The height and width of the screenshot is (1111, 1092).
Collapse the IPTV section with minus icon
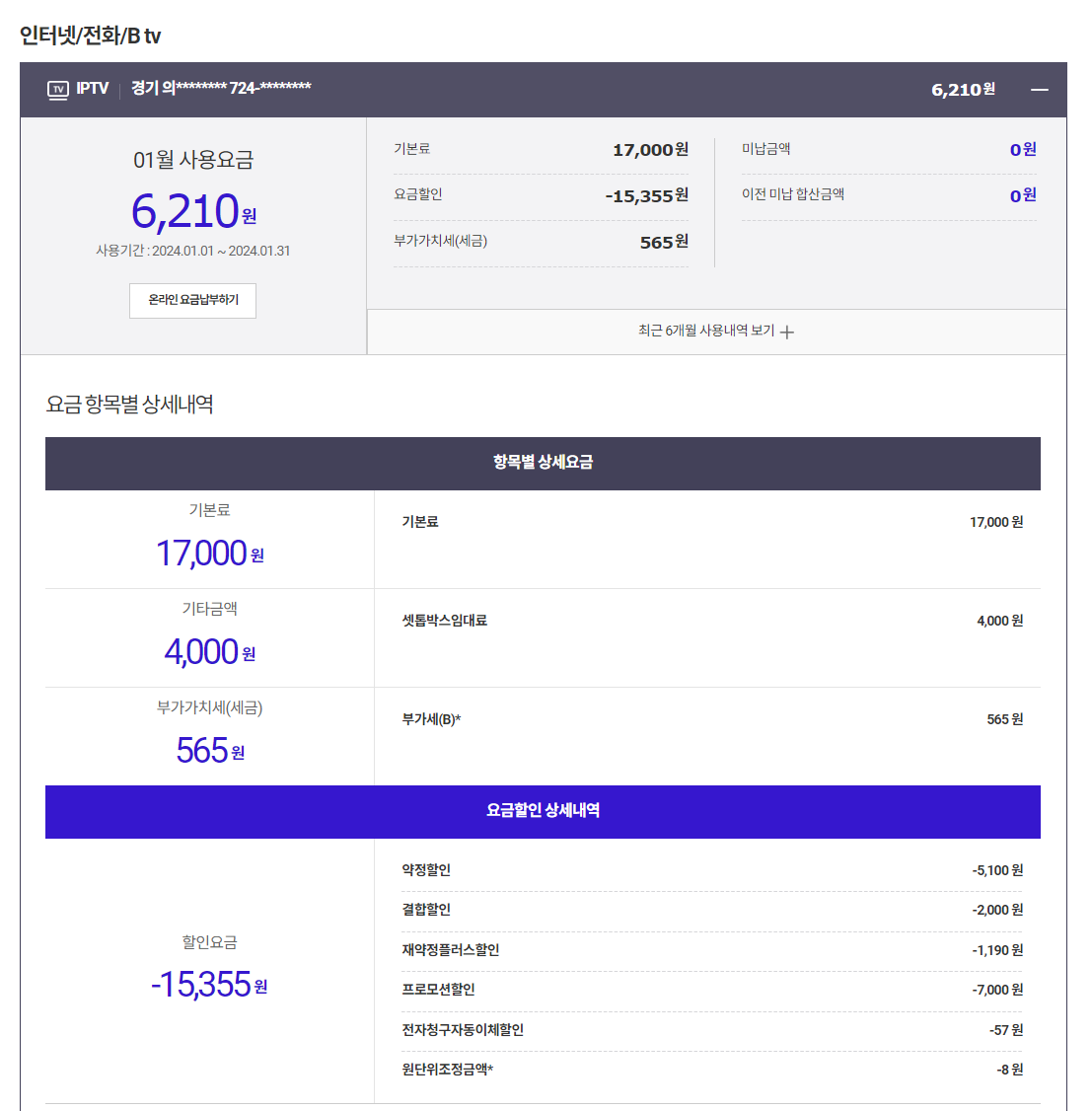click(x=1039, y=90)
